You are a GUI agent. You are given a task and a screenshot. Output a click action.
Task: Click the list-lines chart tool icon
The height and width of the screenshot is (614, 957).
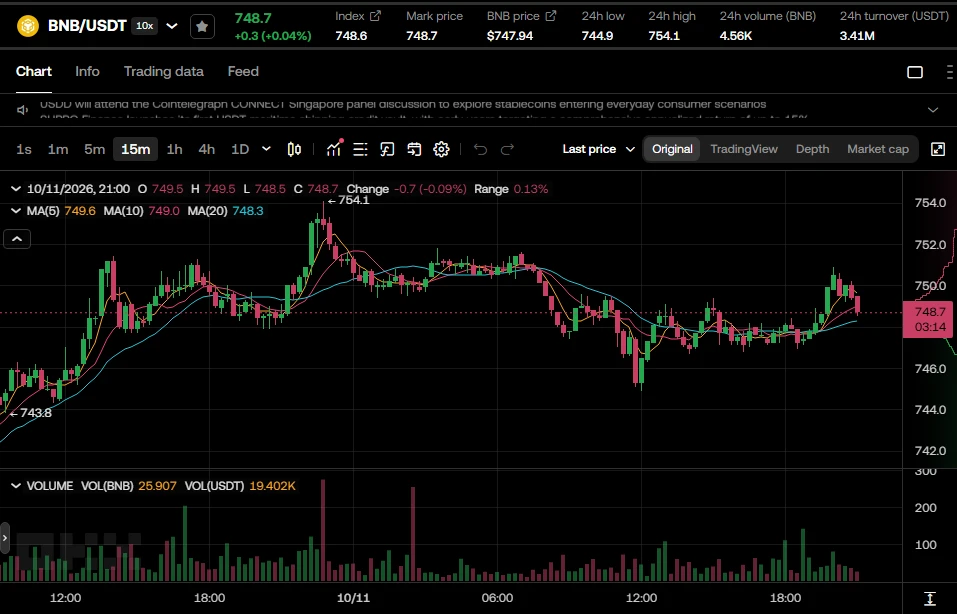tap(360, 149)
